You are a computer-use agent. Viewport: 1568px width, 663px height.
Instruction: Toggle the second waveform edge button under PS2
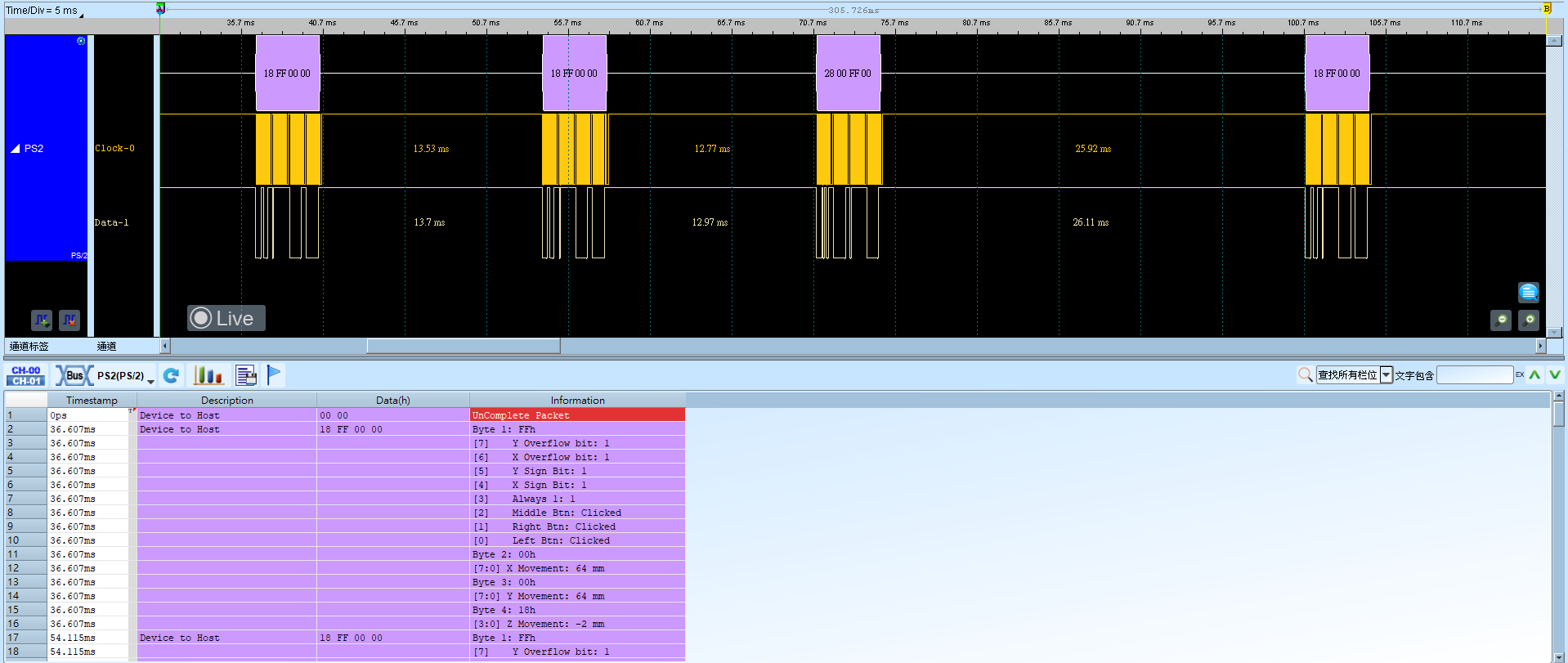[69, 320]
